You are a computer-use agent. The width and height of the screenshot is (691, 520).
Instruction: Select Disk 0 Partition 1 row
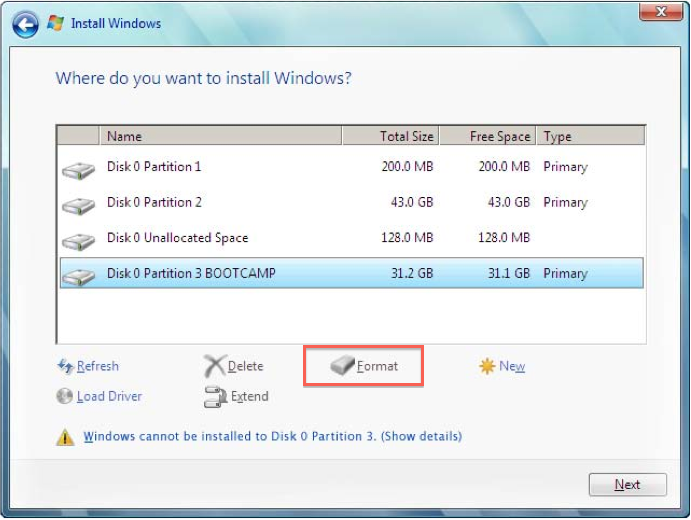(x=351, y=167)
